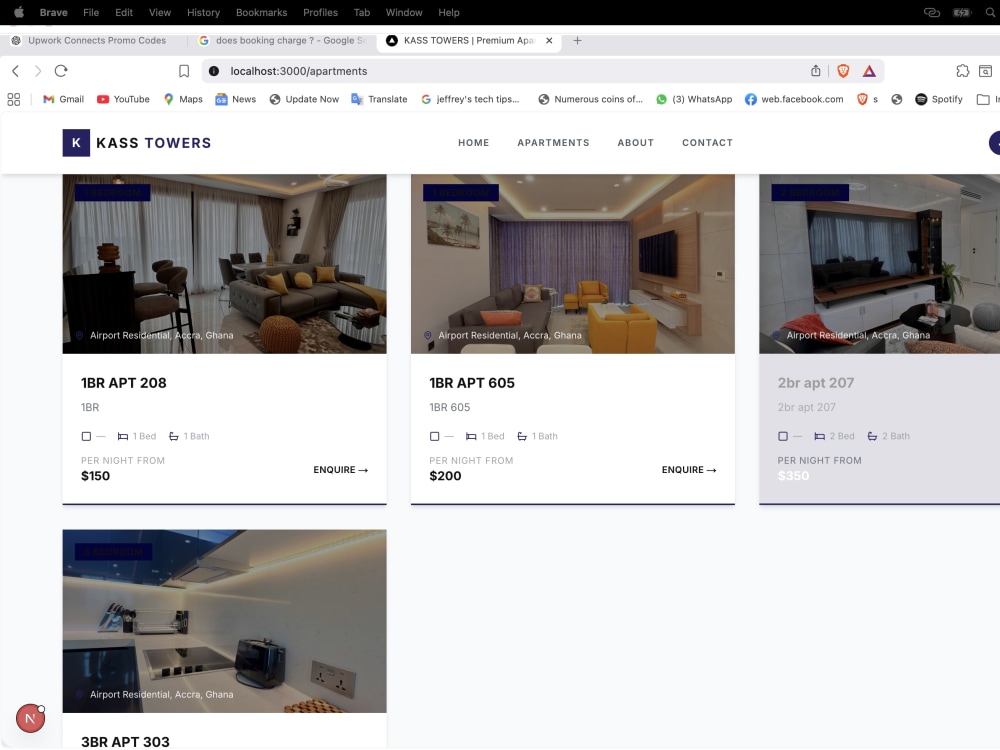Open the Profiles menu
The image size is (1000, 750).
pyautogui.click(x=320, y=12)
